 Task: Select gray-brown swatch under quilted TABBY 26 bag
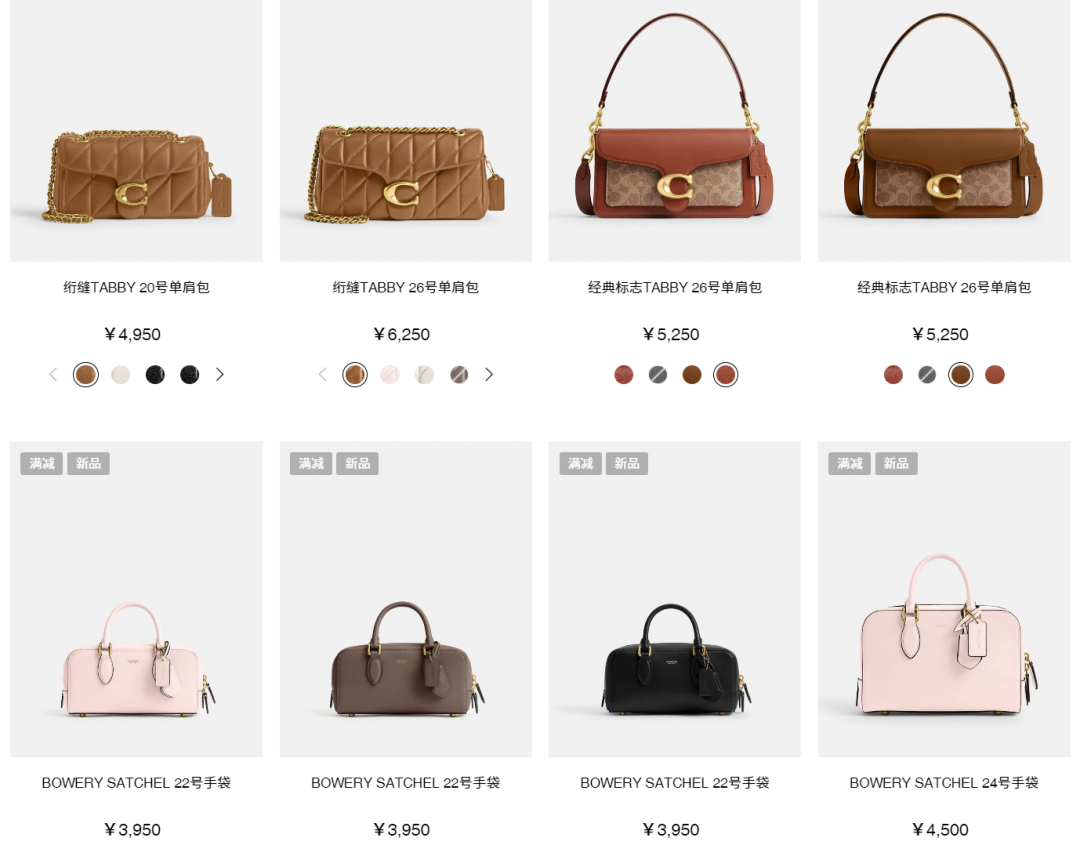pos(459,375)
